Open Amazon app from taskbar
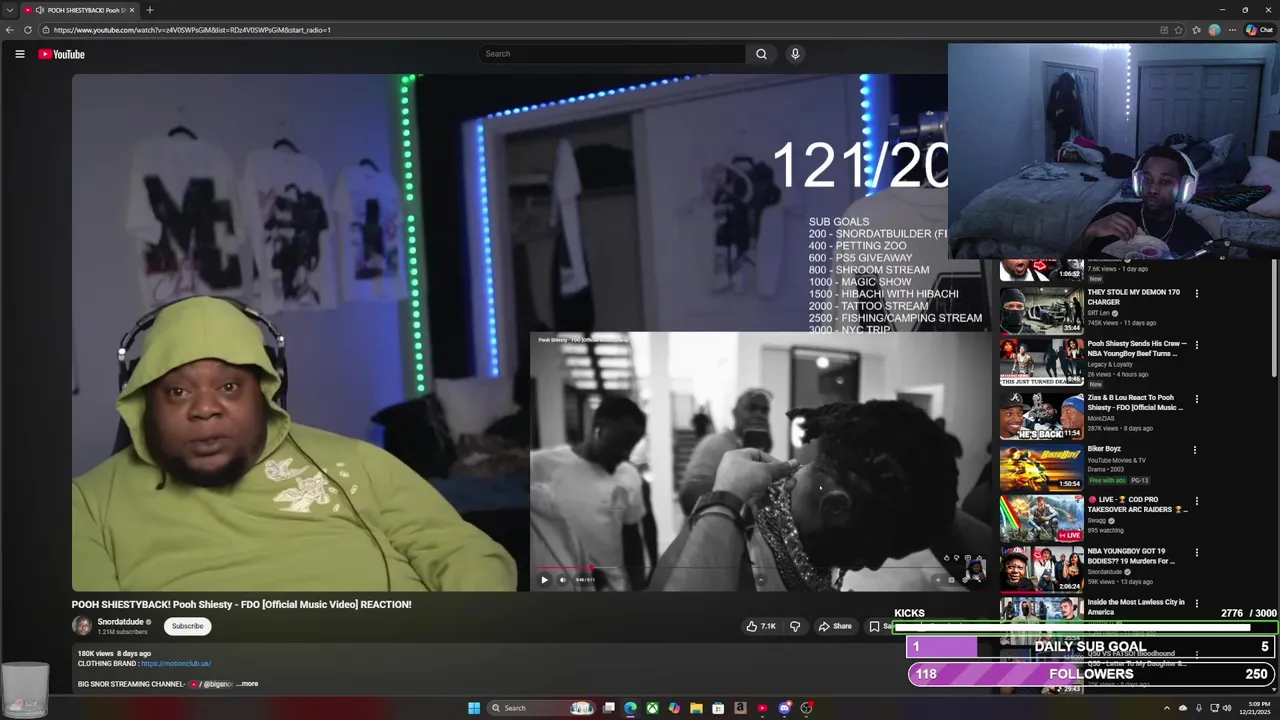Image resolution: width=1280 pixels, height=720 pixels. click(x=740, y=708)
